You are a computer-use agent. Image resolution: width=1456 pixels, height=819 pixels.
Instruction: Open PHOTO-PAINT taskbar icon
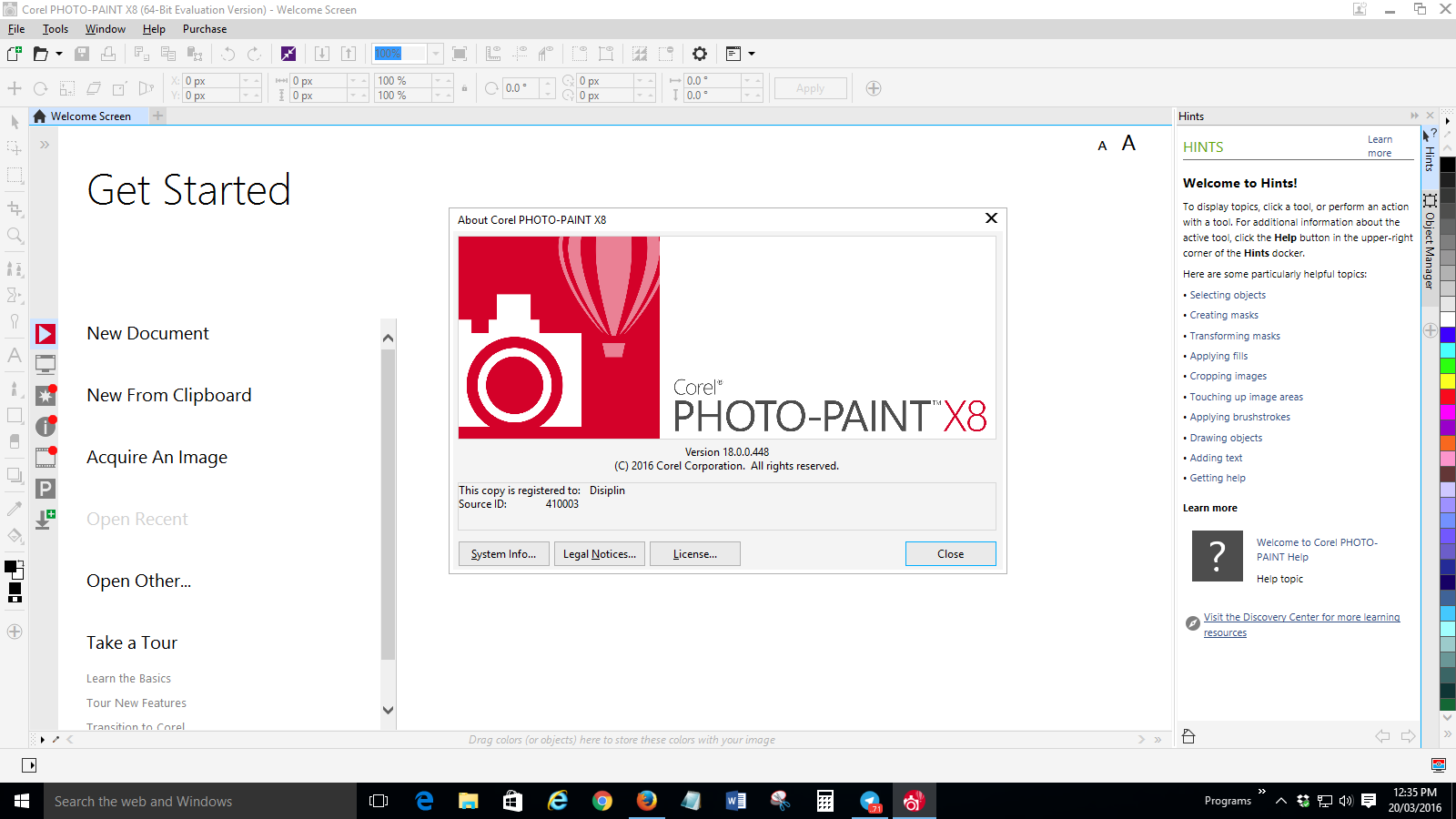pyautogui.click(x=914, y=801)
